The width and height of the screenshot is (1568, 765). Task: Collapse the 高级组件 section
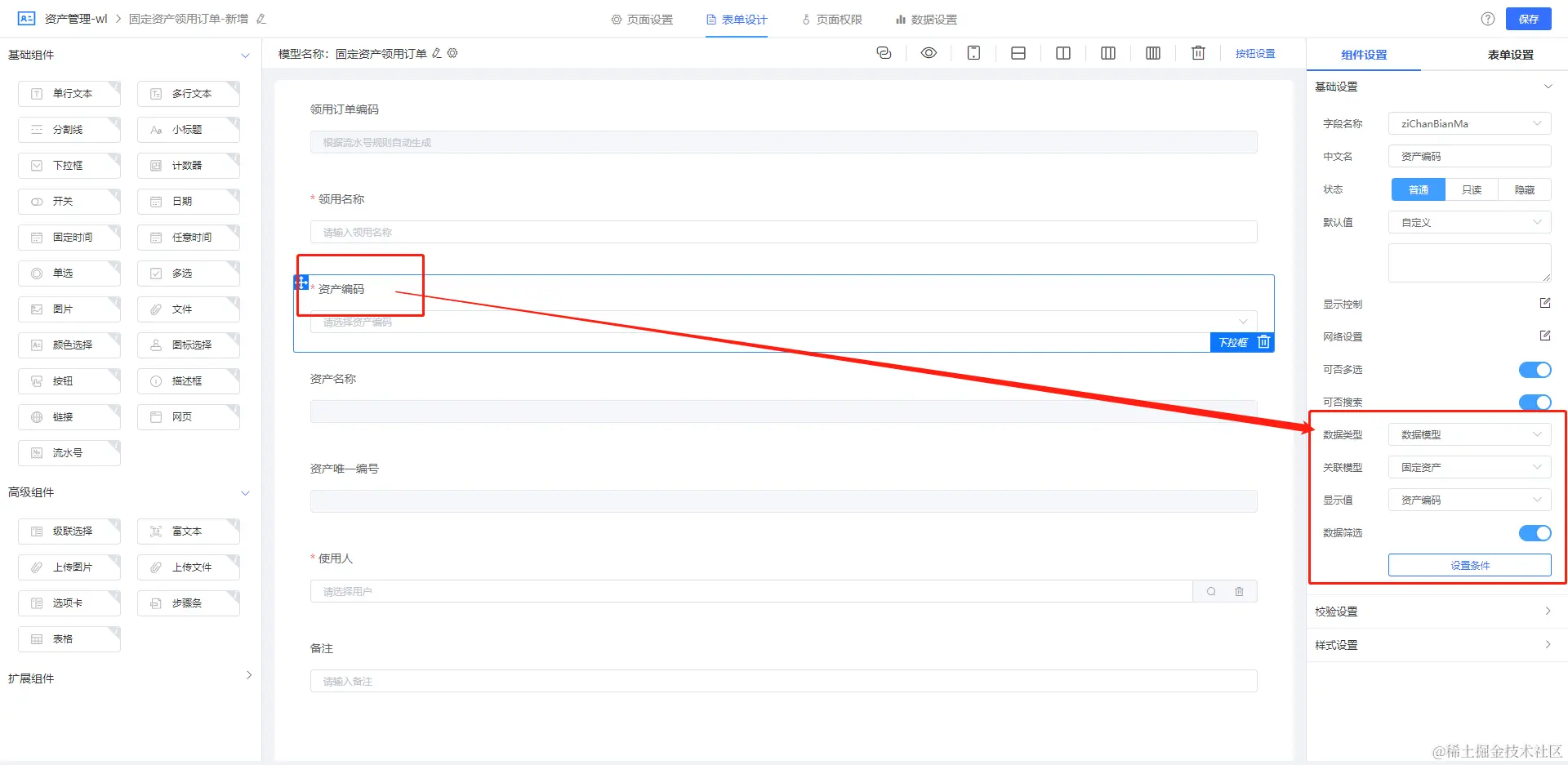pos(245,493)
